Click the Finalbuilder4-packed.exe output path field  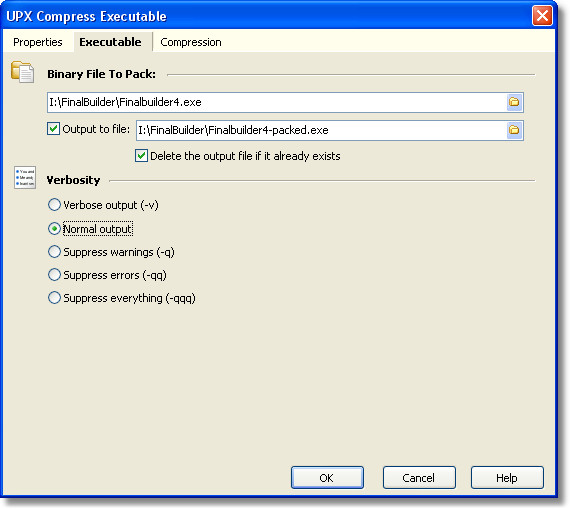point(322,130)
